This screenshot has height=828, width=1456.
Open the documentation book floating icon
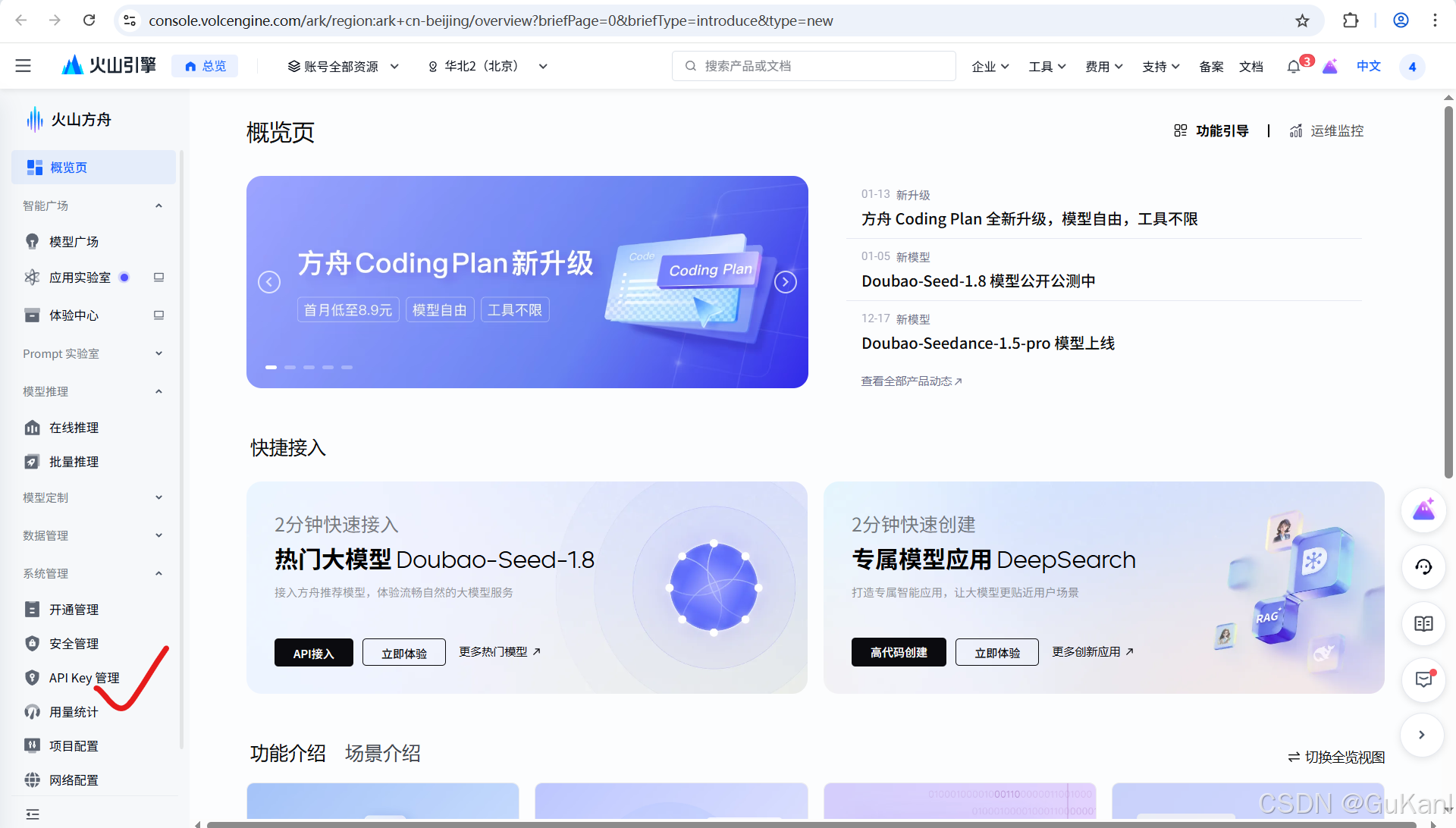pos(1423,623)
